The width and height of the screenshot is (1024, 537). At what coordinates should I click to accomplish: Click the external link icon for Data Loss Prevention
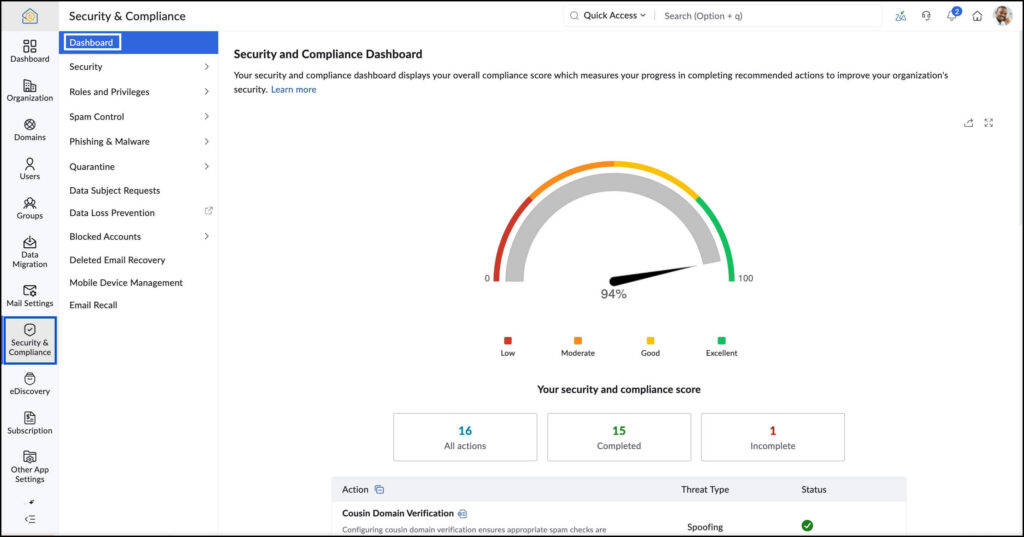tap(208, 211)
